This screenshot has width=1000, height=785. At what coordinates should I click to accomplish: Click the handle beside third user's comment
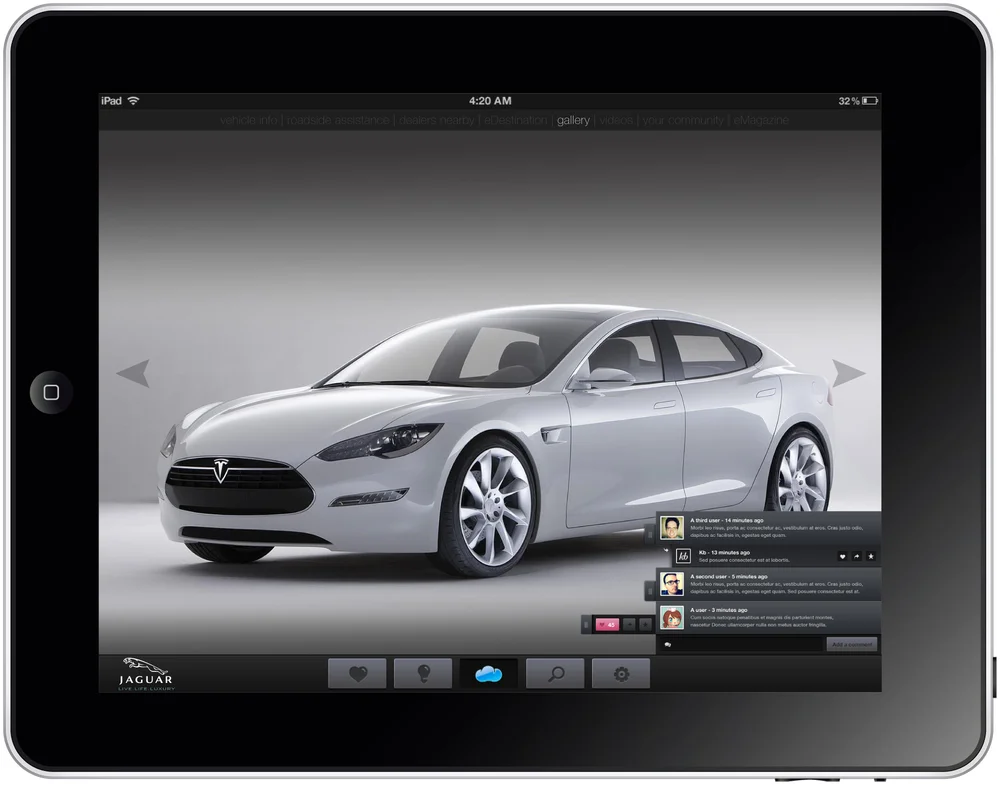point(650,534)
